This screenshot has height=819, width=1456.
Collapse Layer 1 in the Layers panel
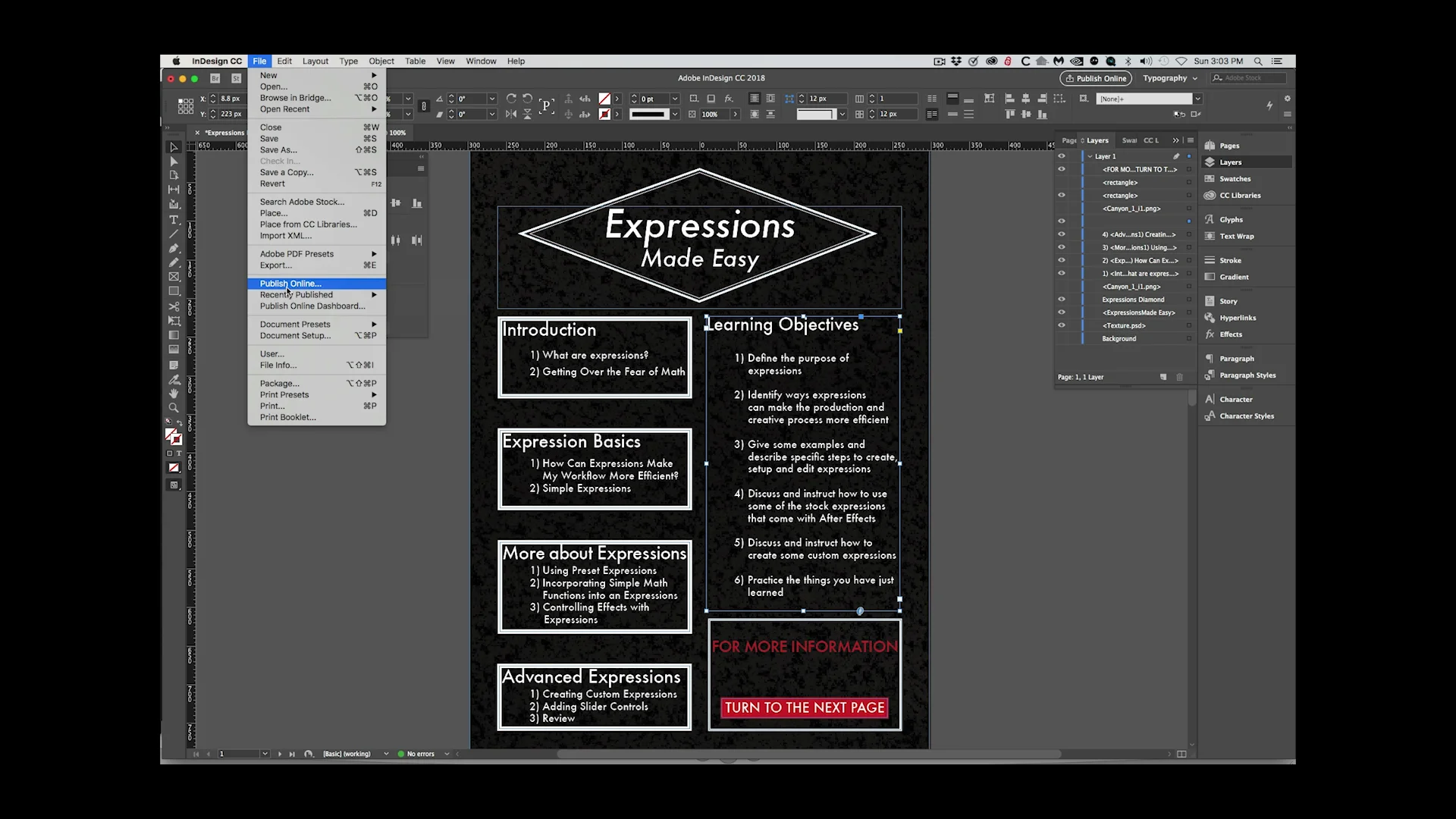click(1090, 156)
